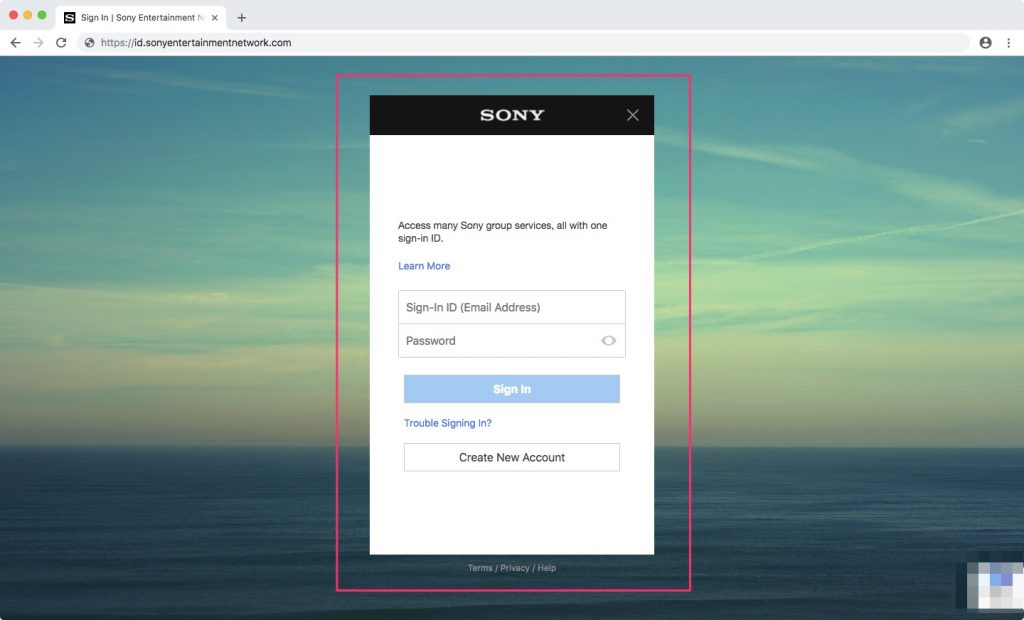Reload the page with the refresh icon

(x=62, y=42)
